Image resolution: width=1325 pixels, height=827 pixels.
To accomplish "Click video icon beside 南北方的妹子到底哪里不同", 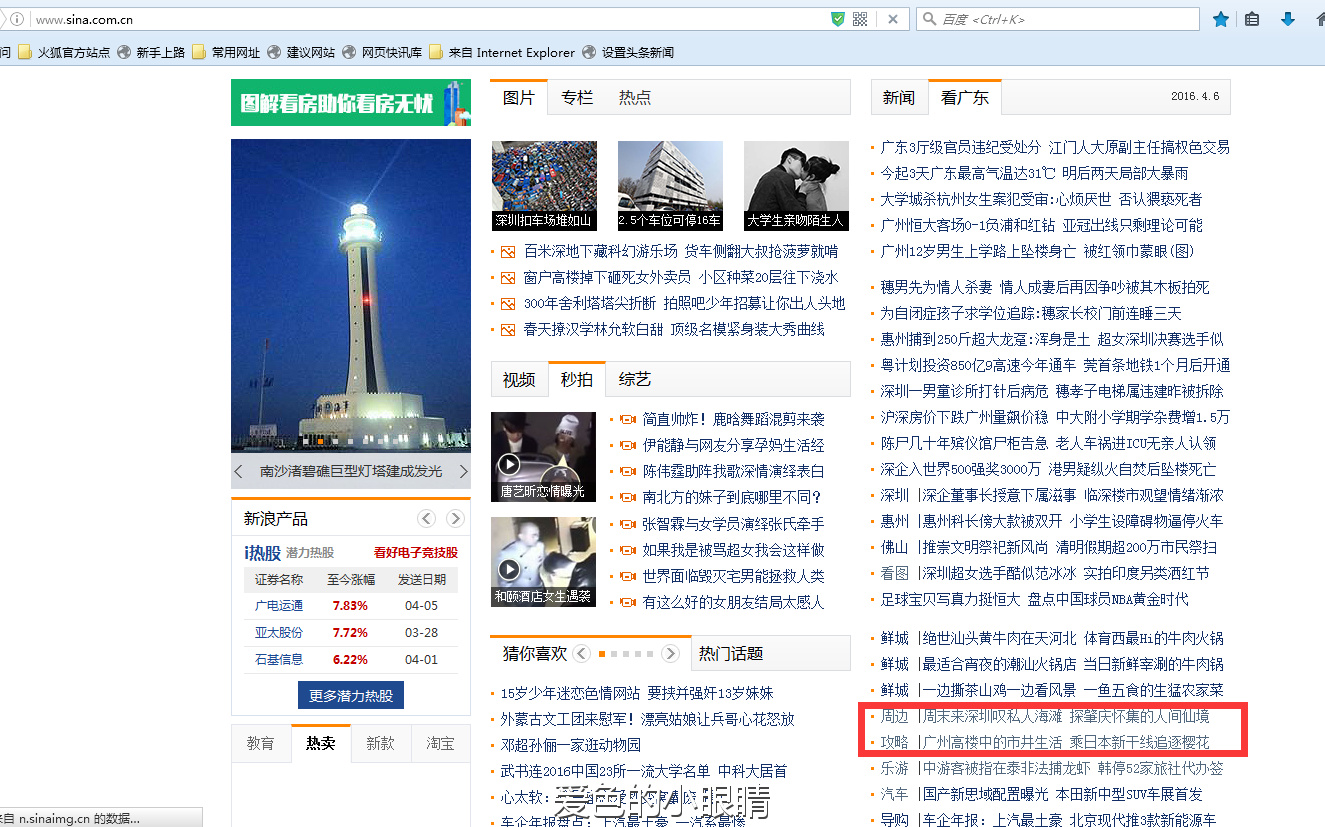I will (x=628, y=498).
